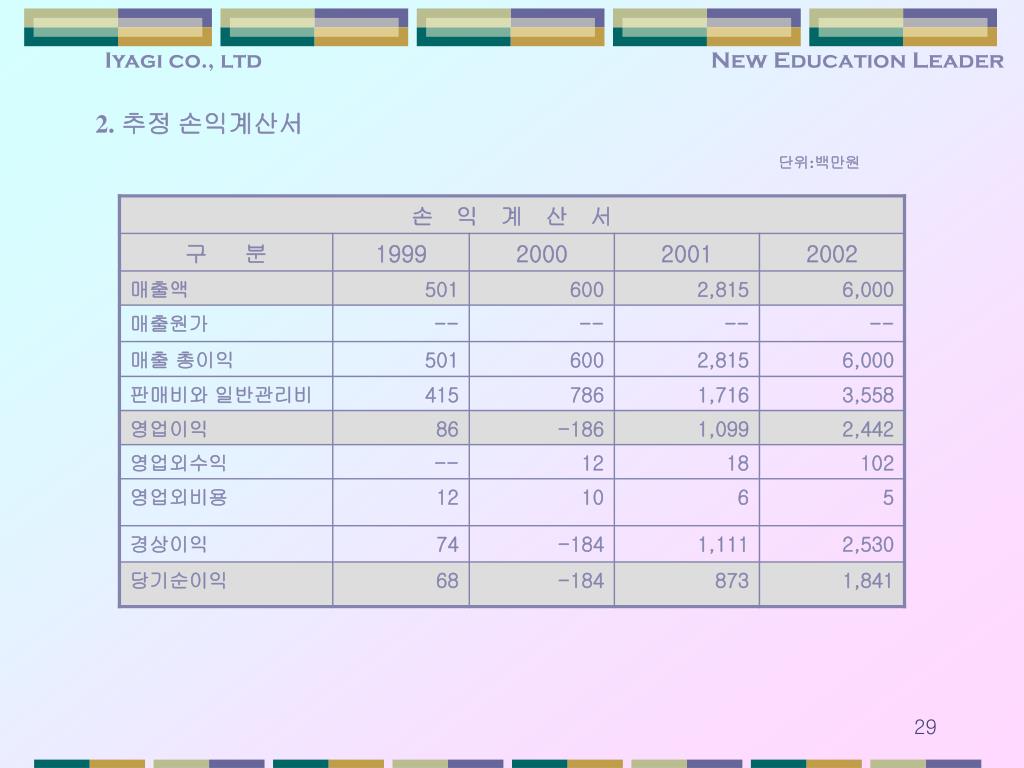Select the 2001 column header
Image resolution: width=1024 pixels, height=768 pixels.
tap(686, 254)
